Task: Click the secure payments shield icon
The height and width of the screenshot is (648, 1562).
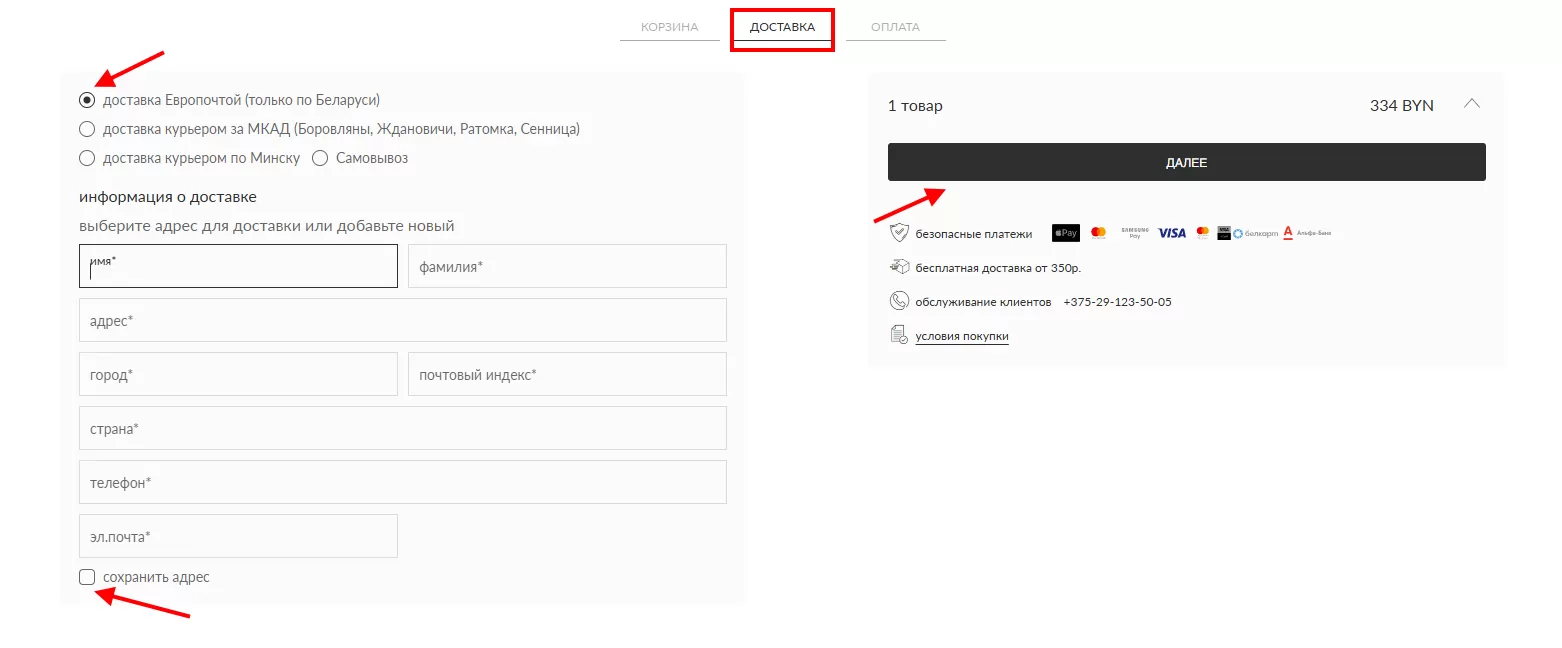Action: tap(898, 233)
